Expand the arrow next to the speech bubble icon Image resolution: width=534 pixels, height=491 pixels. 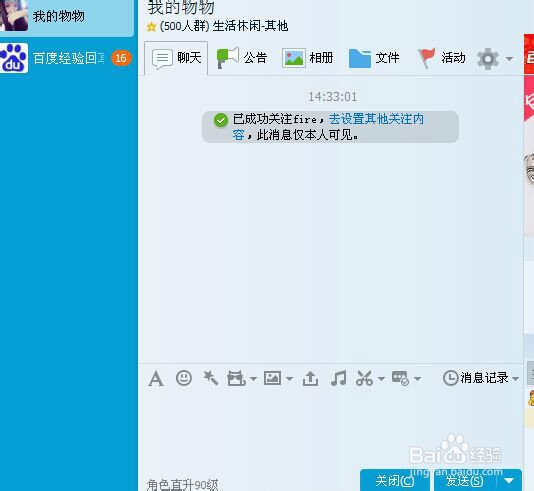click(418, 379)
